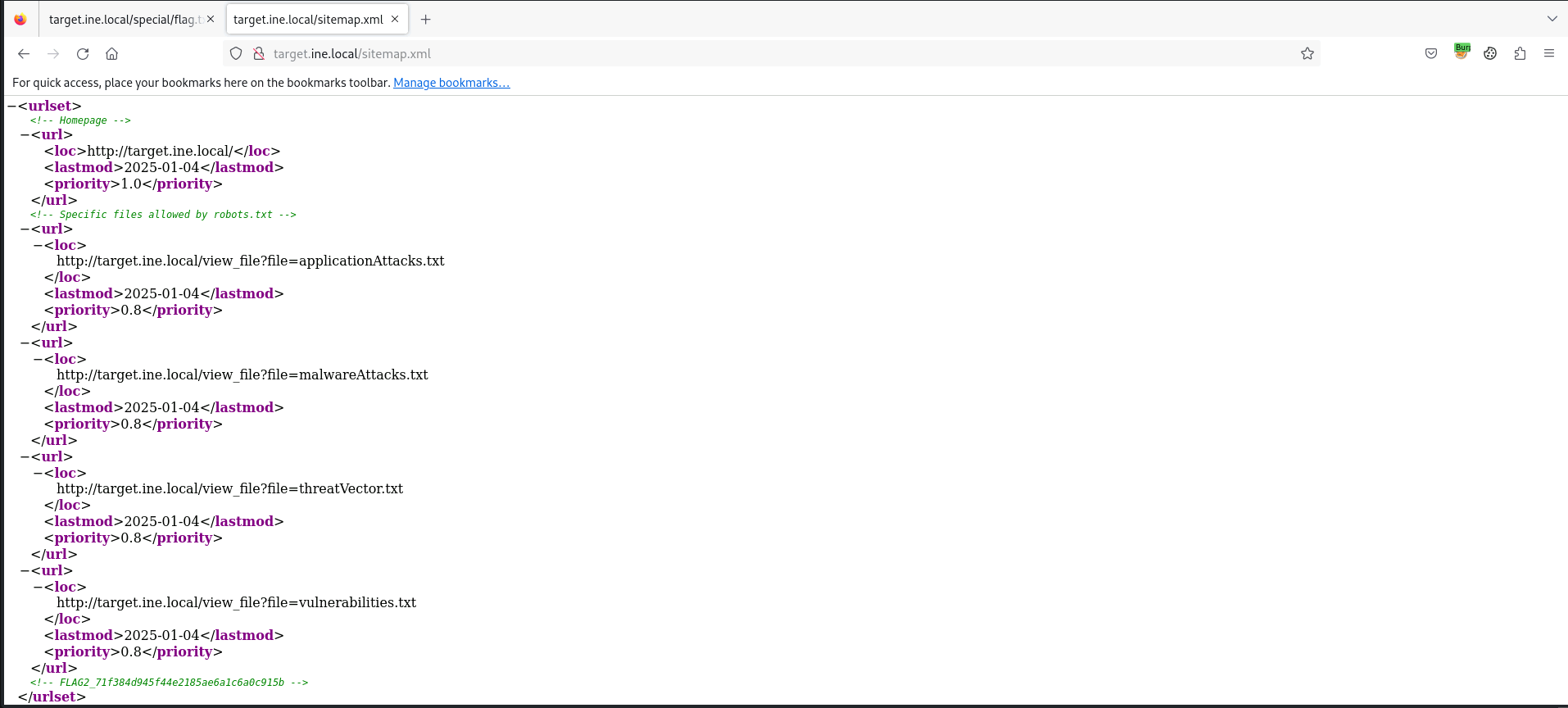Viewport: 1568px width, 708px height.
Task: Bookmark this page with the star
Action: click(x=1307, y=53)
